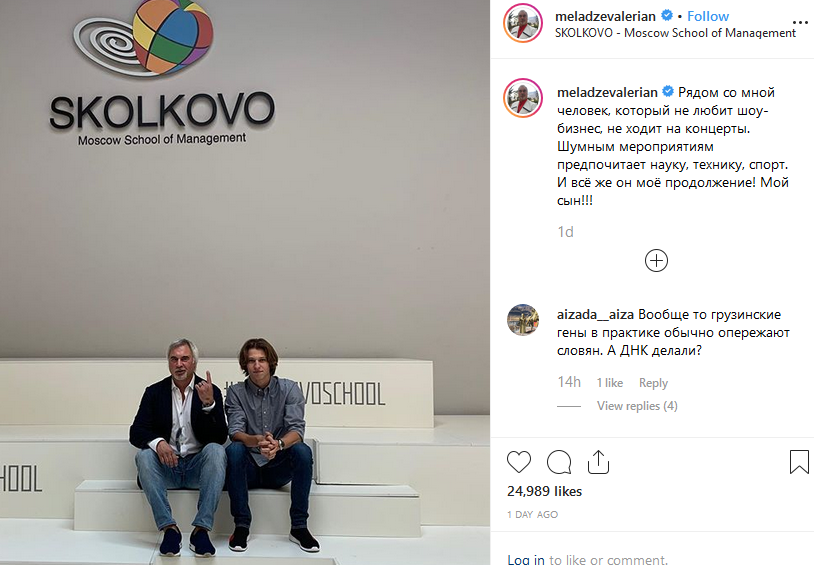Load more comments with the plus circle icon

pyautogui.click(x=656, y=260)
